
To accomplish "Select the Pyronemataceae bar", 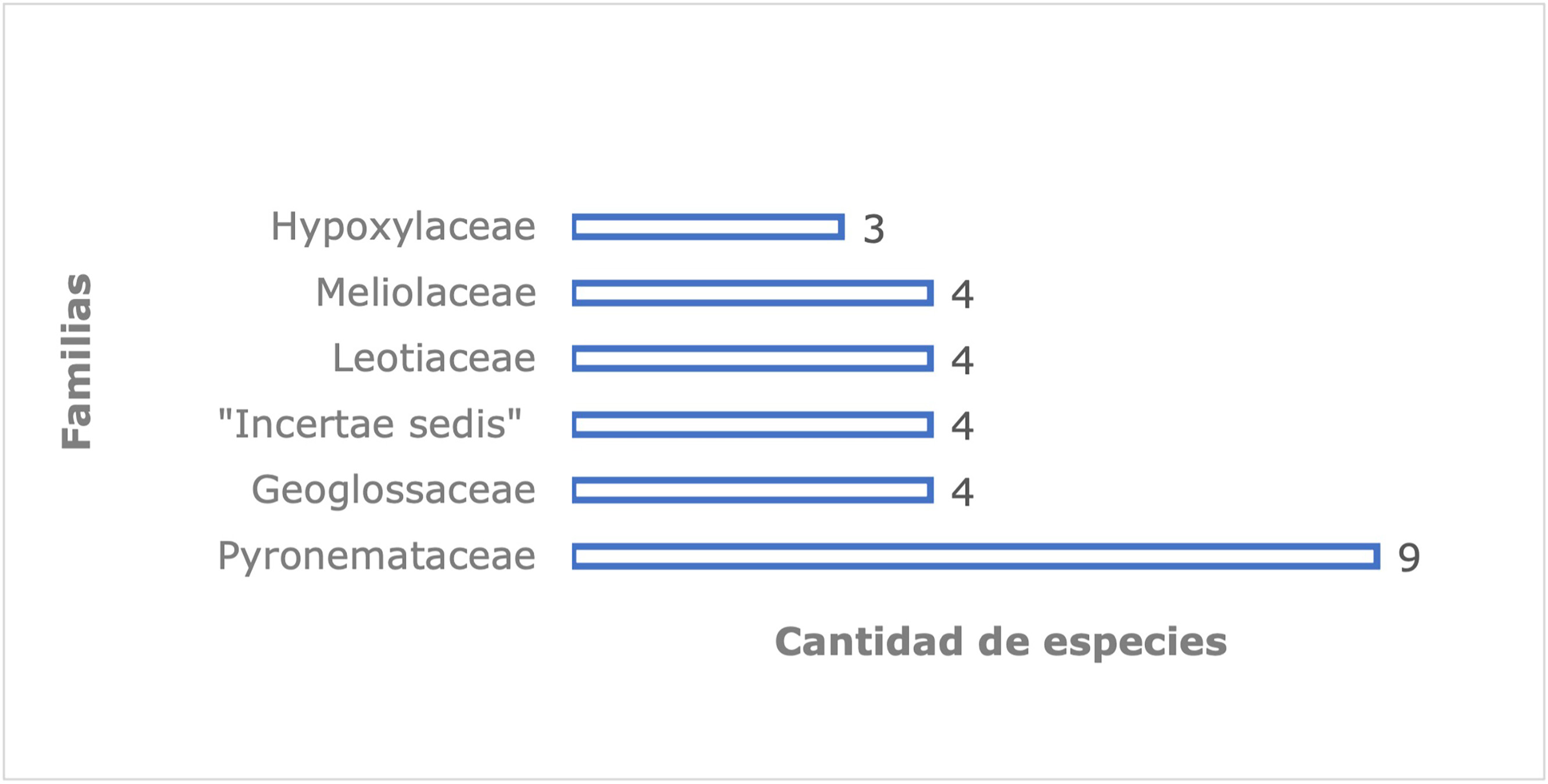I will 976,556.
